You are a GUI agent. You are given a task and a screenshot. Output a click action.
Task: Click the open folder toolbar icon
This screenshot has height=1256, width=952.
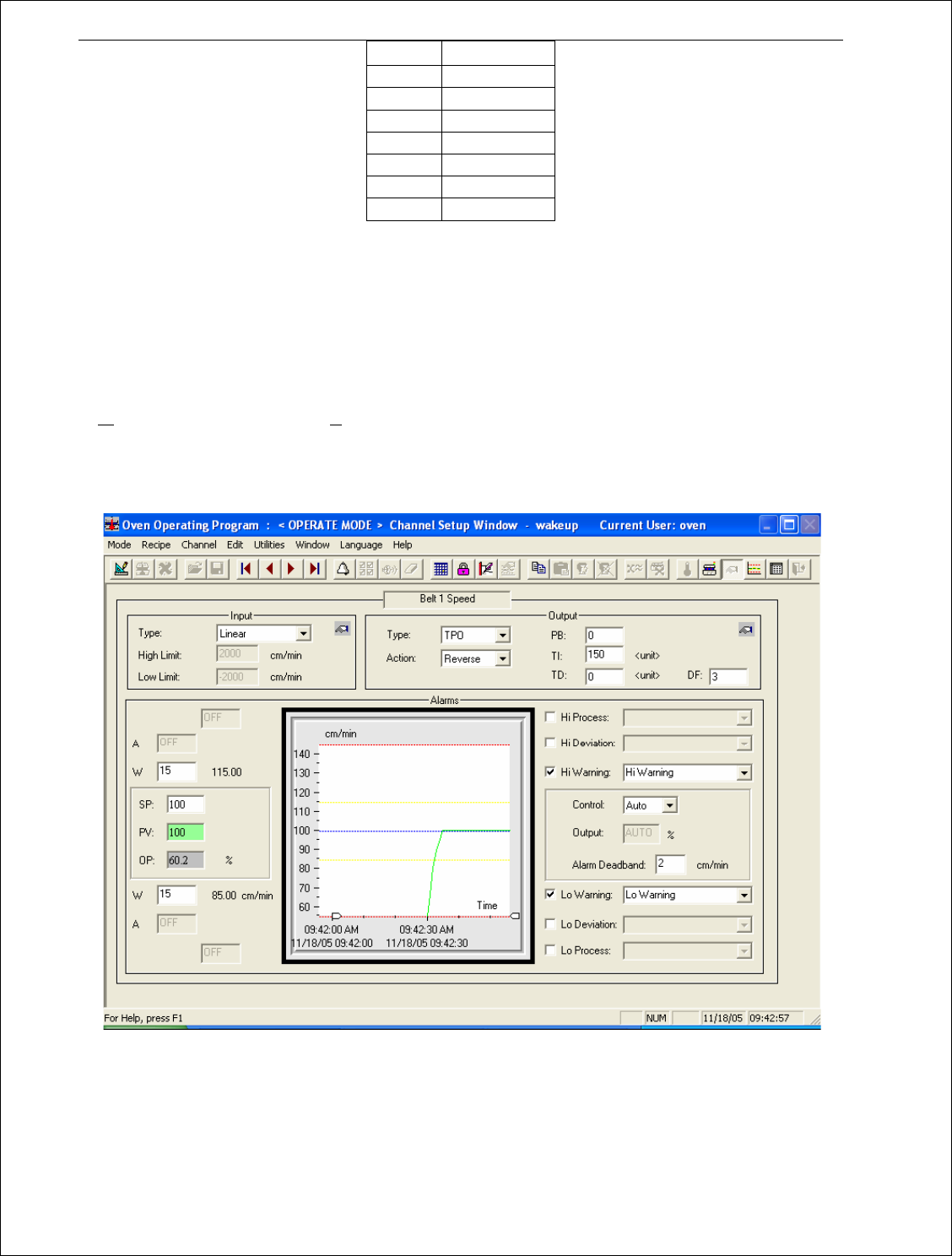[x=194, y=569]
